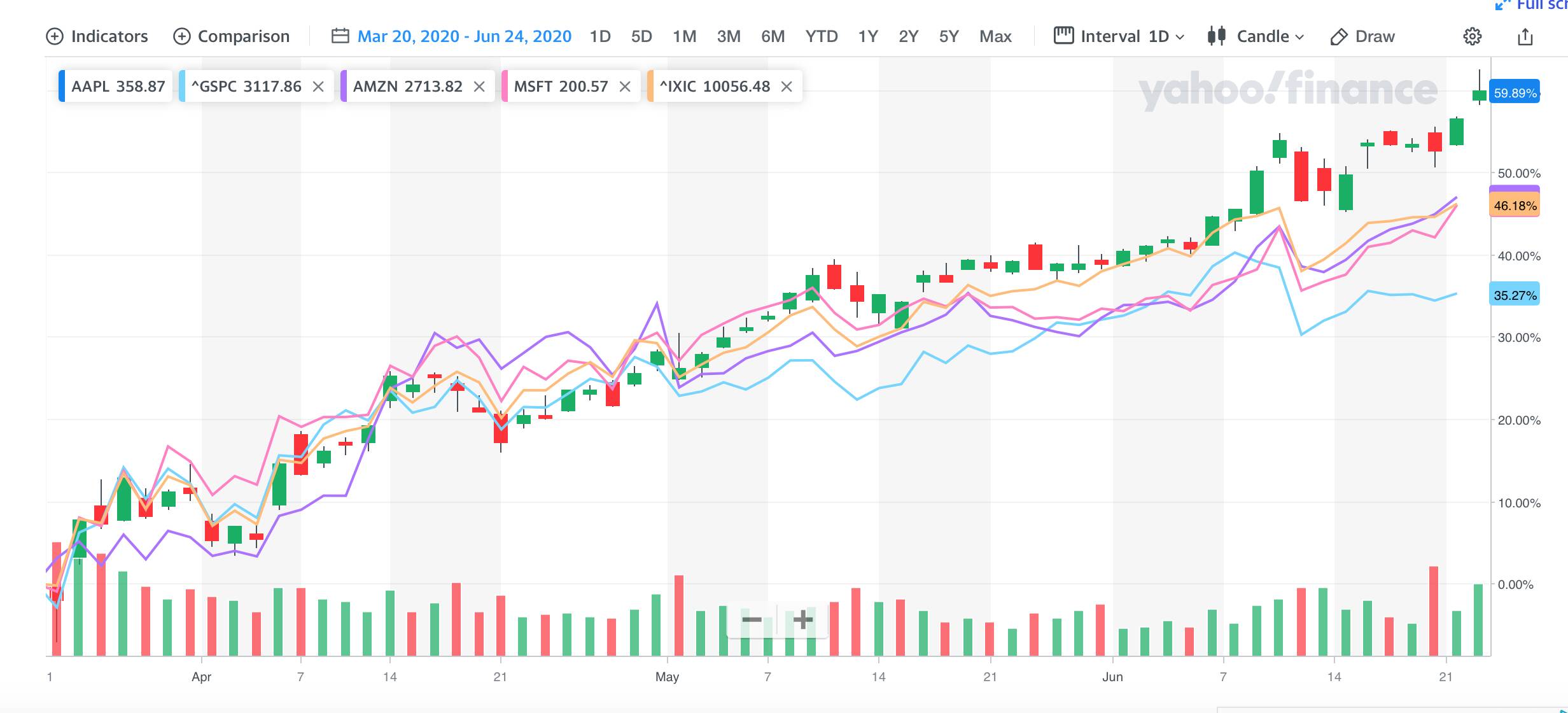The width and height of the screenshot is (1568, 713).
Task: Open the Indicators menu
Action: 97,36
